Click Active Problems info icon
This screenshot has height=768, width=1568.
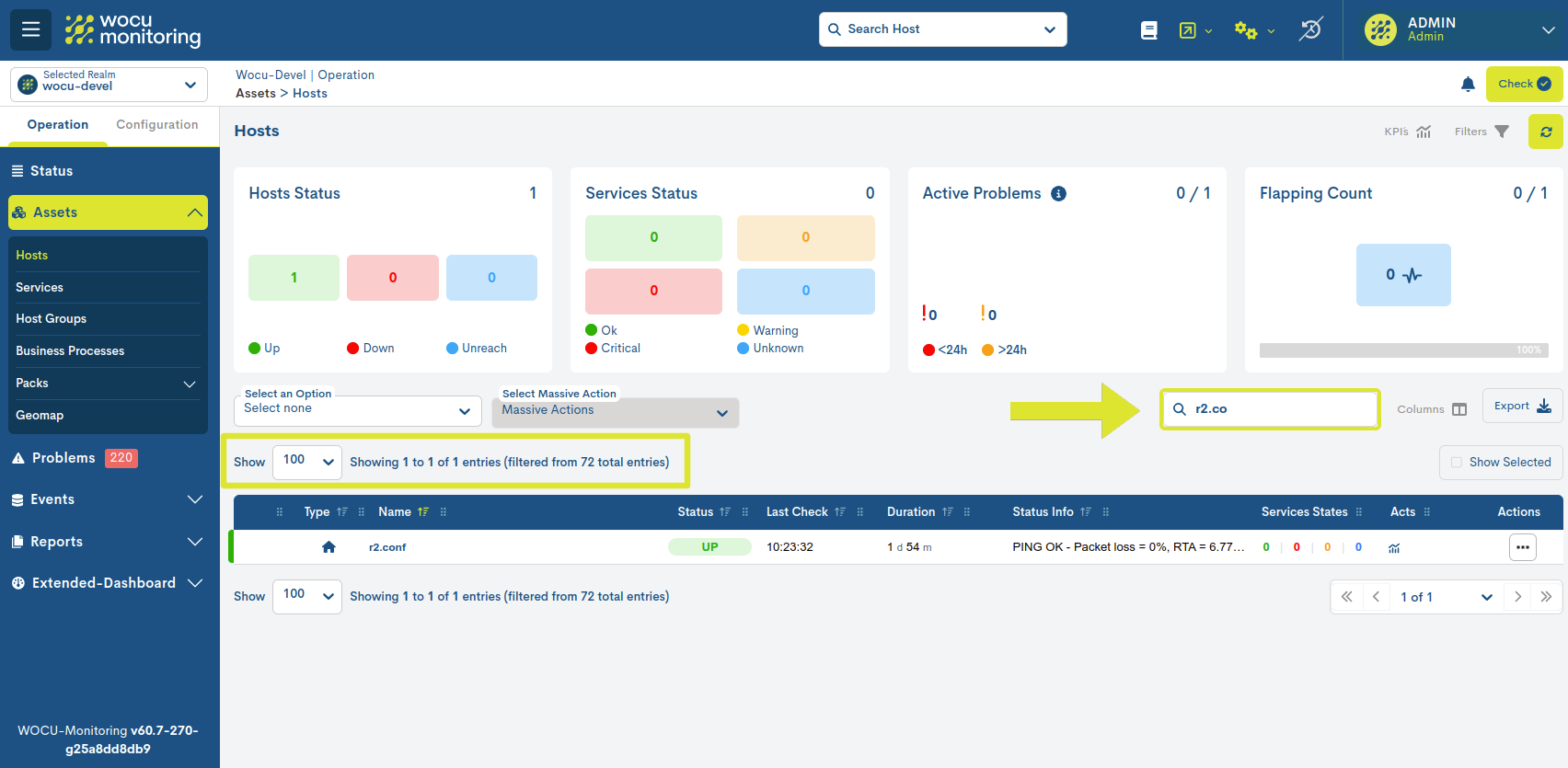click(1058, 193)
